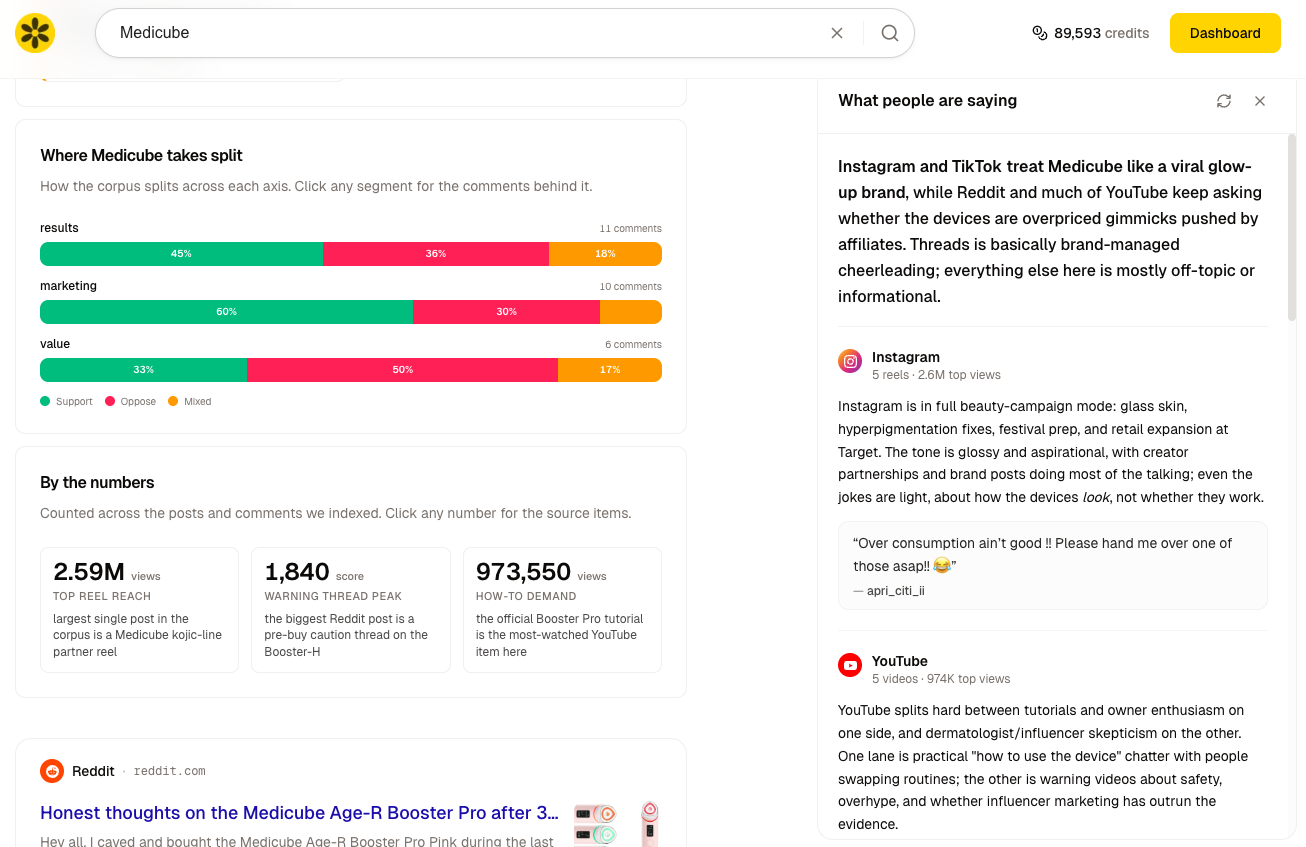This screenshot has width=1306, height=847.
Task: Click the red Oppose legend dot
Action: point(110,401)
